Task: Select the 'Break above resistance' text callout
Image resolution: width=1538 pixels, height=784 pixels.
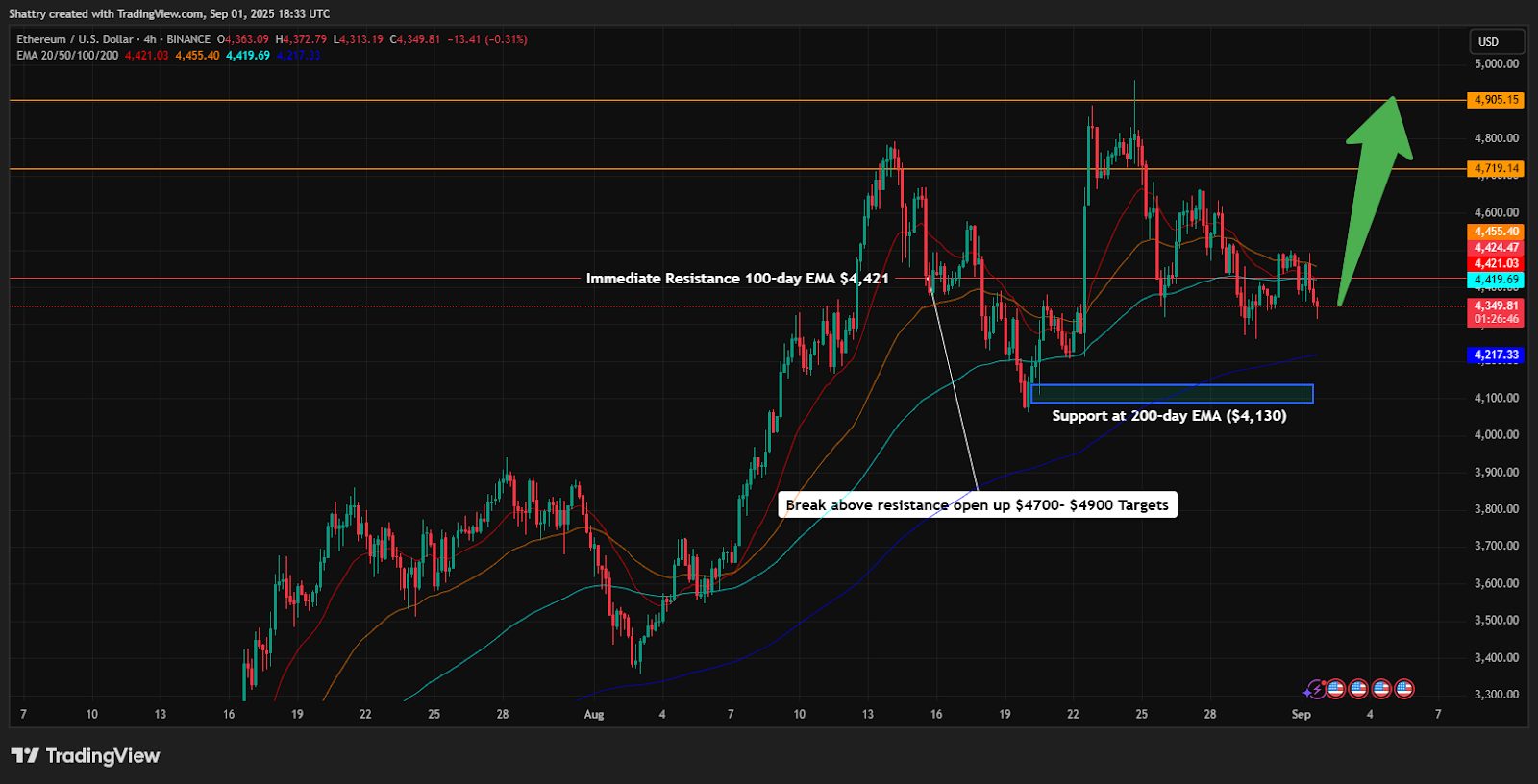Action: click(x=977, y=505)
